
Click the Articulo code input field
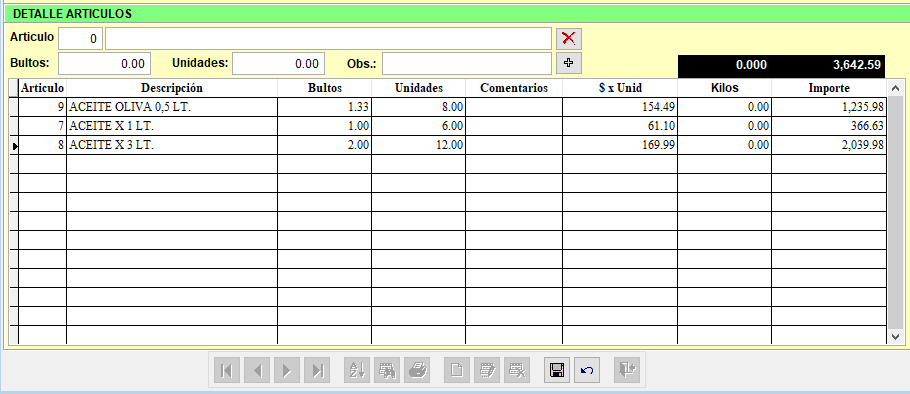(x=81, y=39)
